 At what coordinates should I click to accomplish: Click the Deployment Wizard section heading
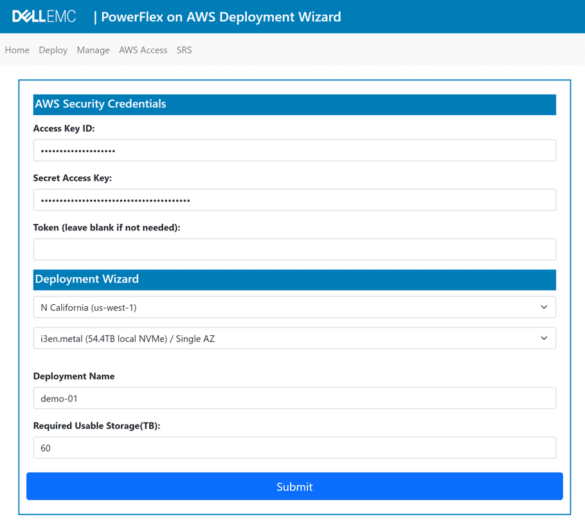[87, 279]
